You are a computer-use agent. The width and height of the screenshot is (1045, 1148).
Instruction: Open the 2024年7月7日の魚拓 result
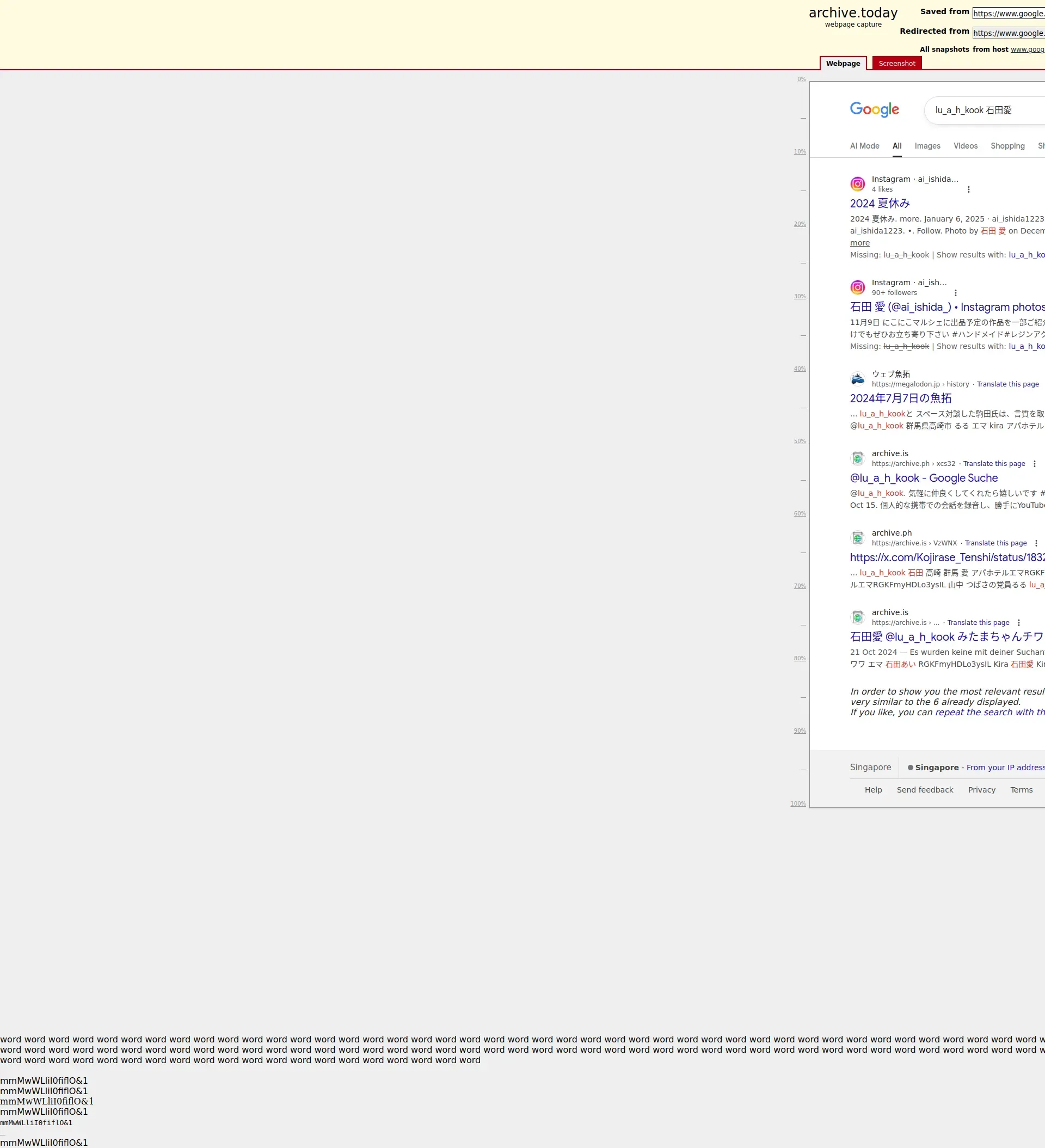(x=900, y=398)
